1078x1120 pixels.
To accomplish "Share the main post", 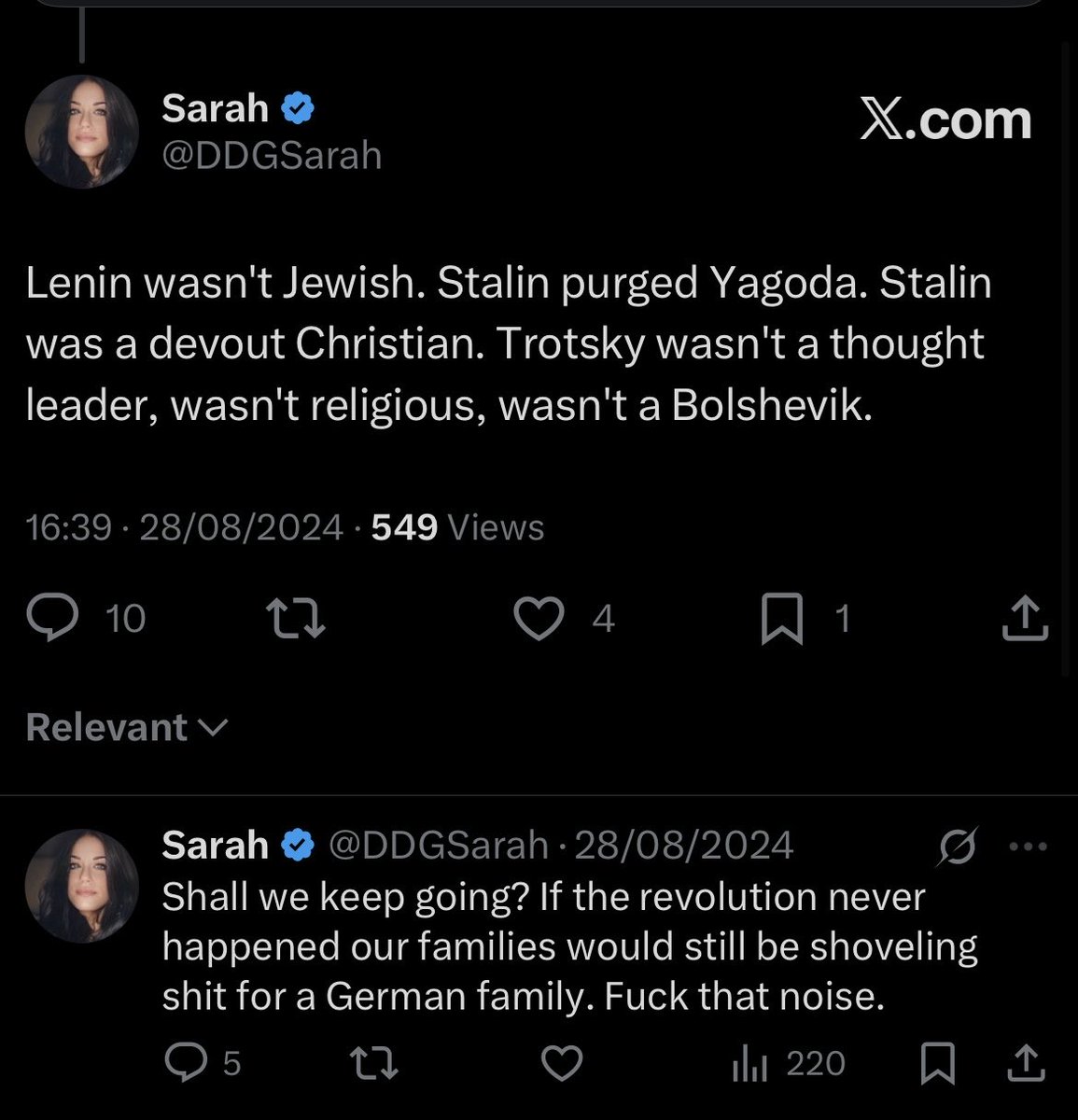I will 1024,620.
